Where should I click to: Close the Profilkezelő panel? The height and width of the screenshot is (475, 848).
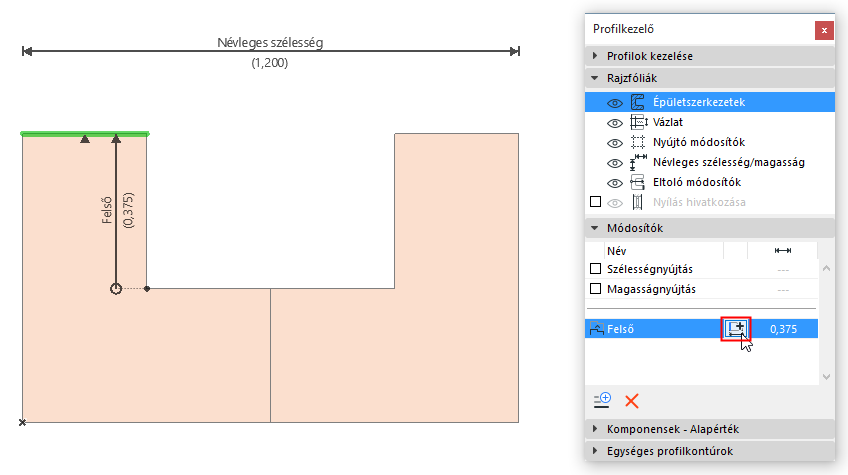tap(824, 30)
